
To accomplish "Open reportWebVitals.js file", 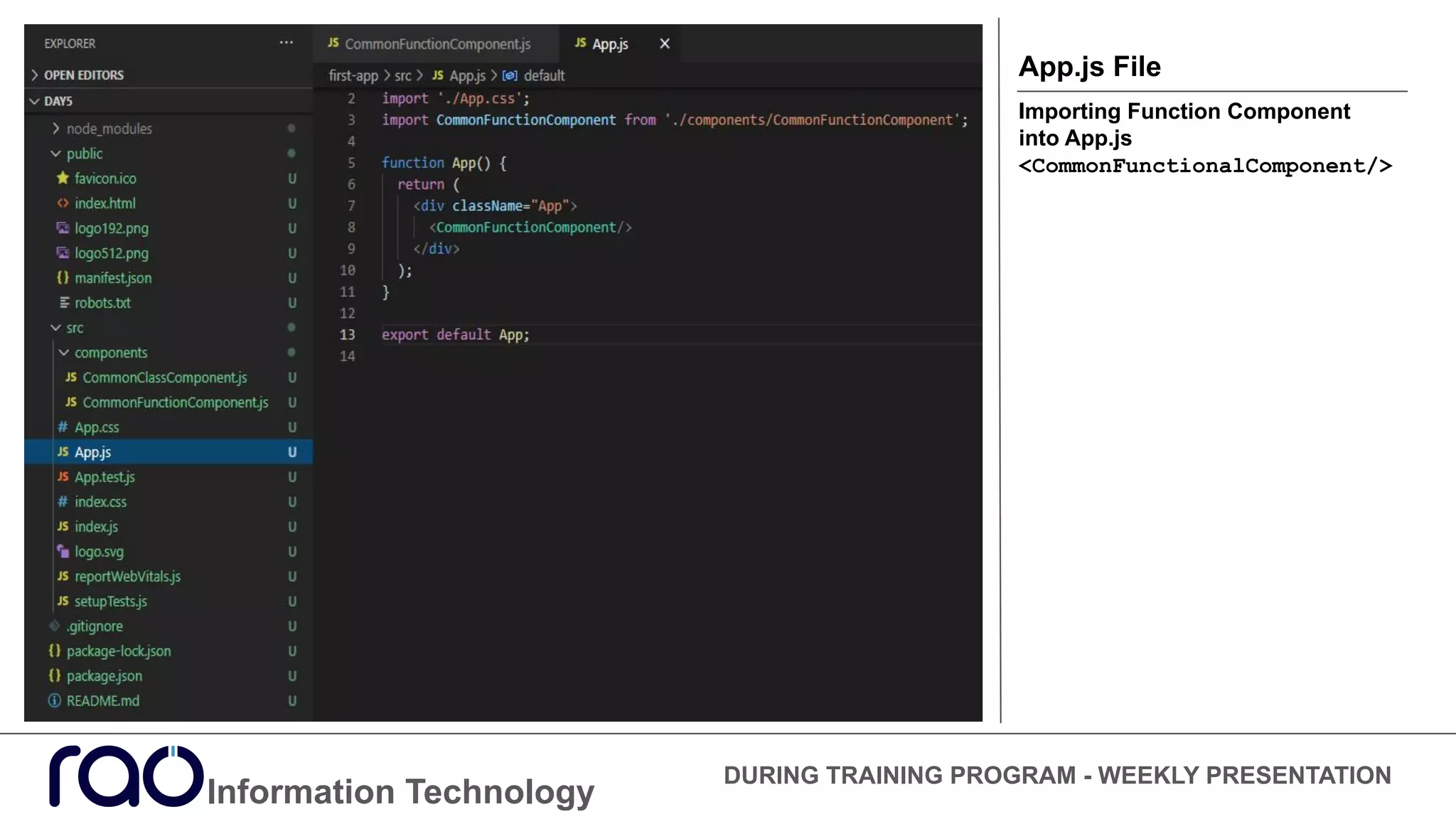I will pyautogui.click(x=127, y=576).
